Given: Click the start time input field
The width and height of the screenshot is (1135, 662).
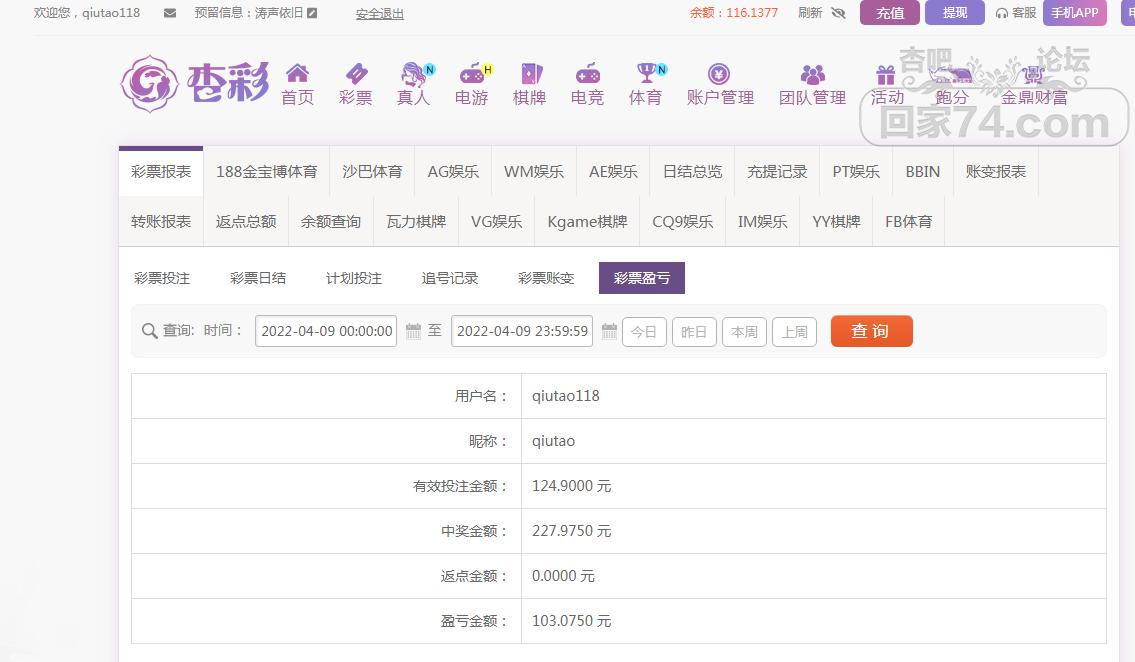Looking at the screenshot, I should point(326,331).
